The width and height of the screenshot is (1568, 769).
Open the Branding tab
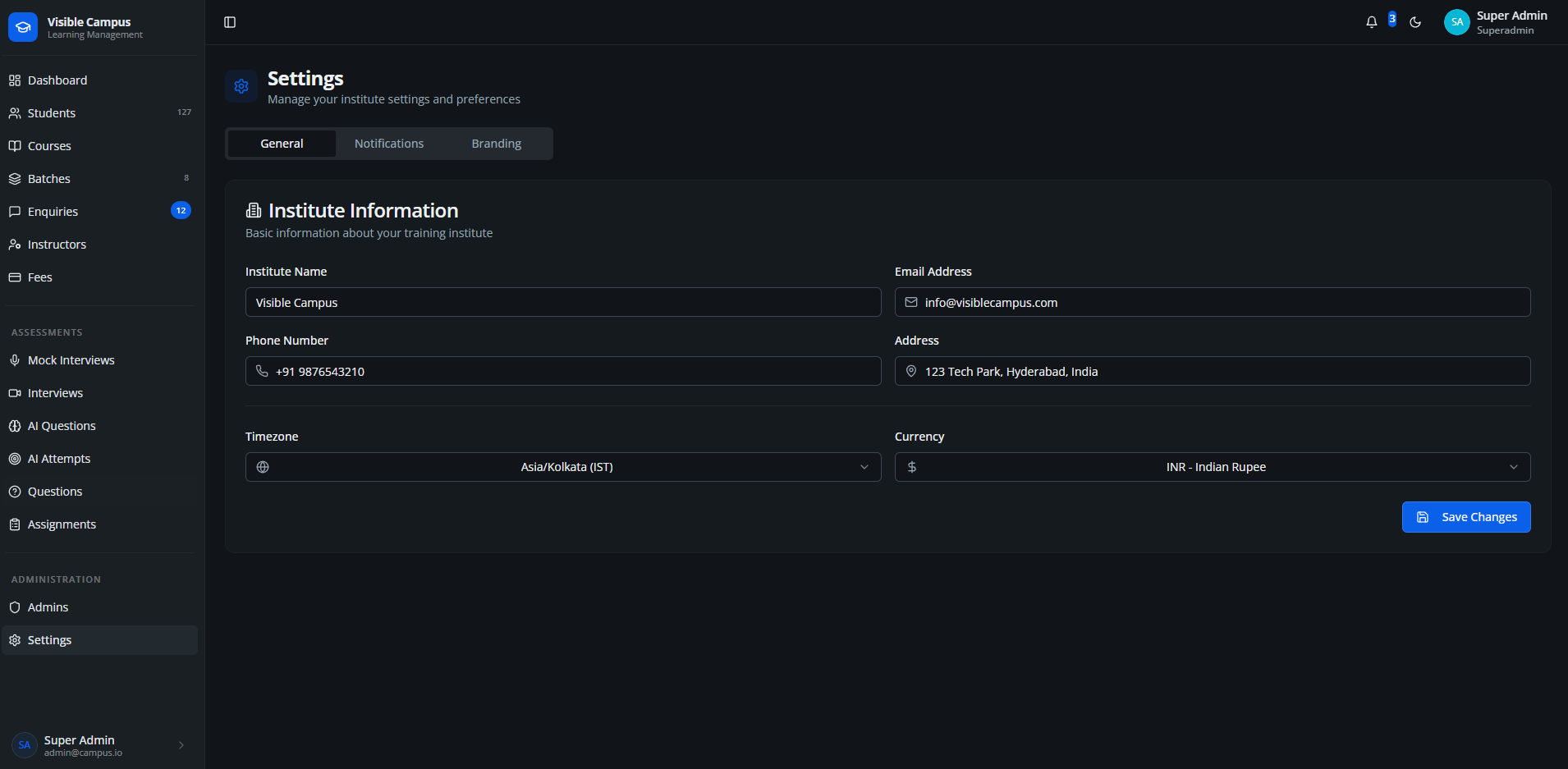(496, 143)
